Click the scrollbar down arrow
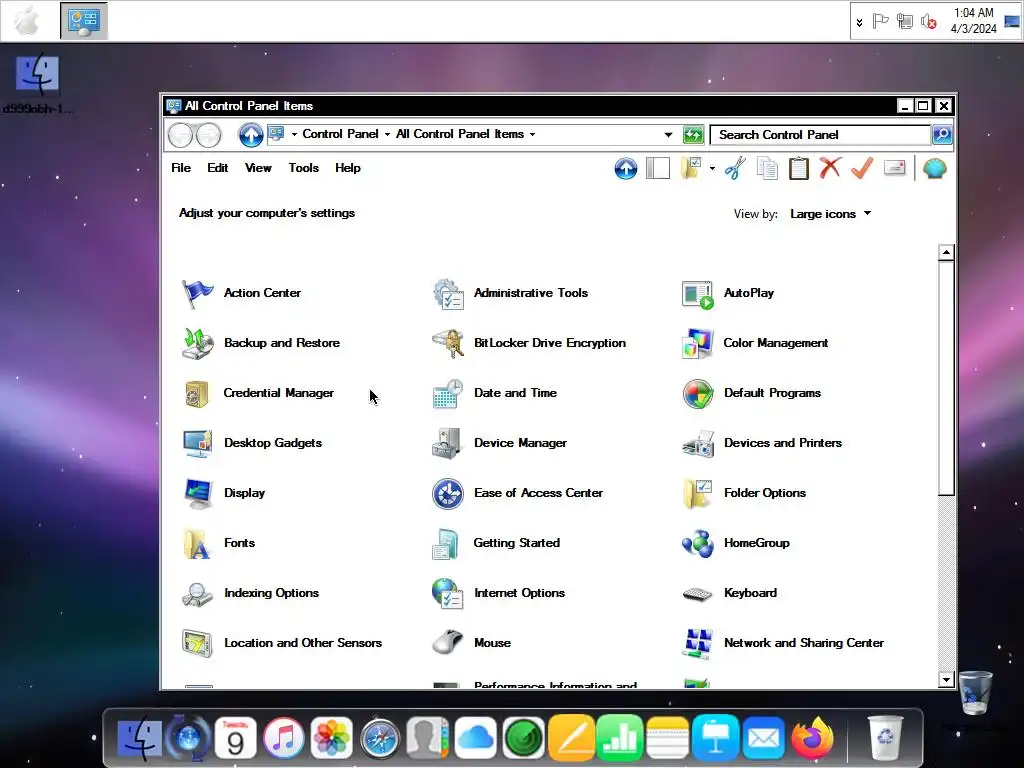Viewport: 1024px width, 768px height. [946, 680]
